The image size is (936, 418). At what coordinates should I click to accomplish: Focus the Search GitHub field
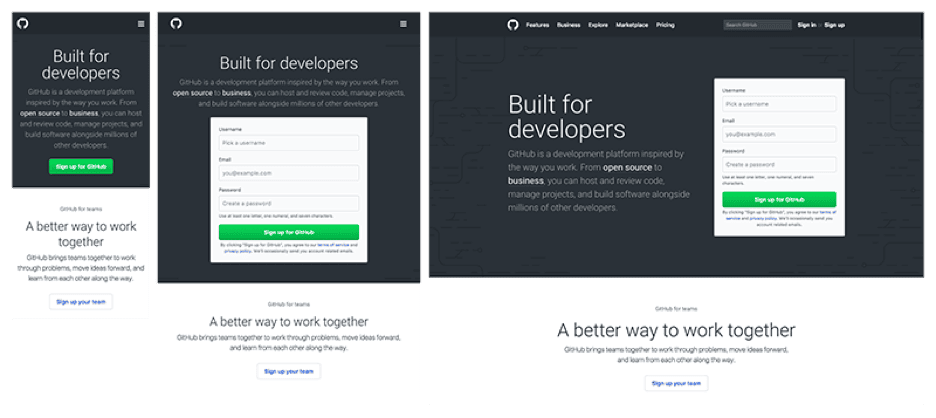tap(758, 25)
